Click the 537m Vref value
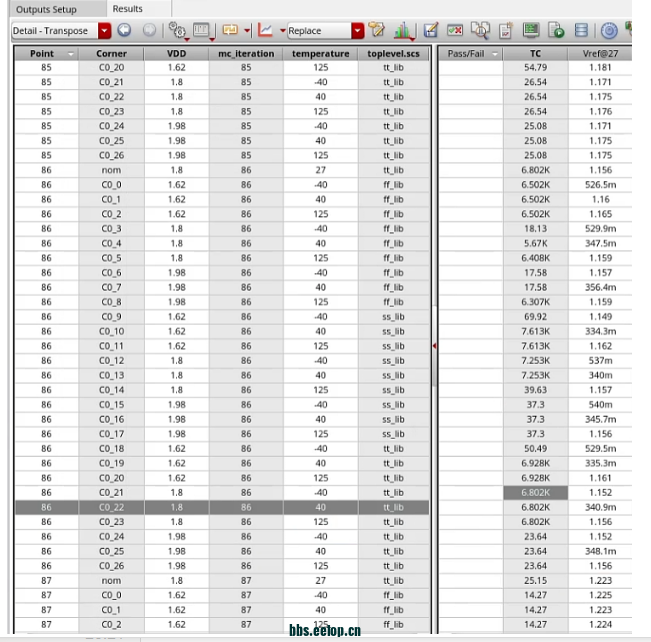The width and height of the screenshot is (651, 642). click(x=600, y=360)
